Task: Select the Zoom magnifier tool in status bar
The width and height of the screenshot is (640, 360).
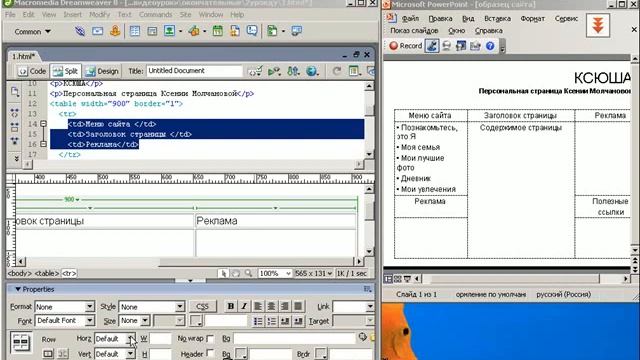Action: [x=248, y=273]
